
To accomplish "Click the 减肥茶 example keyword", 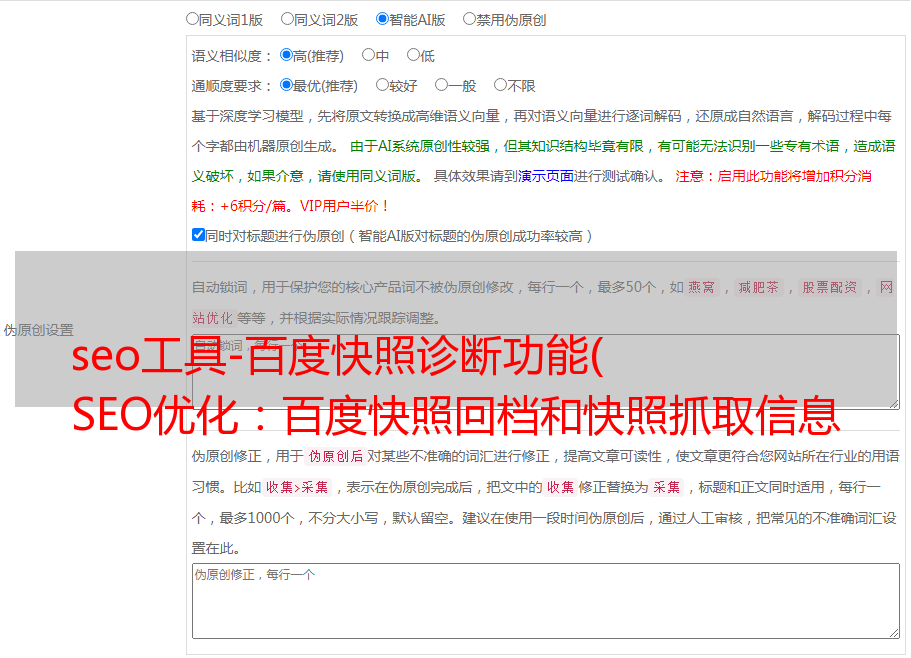I will coord(759,287).
